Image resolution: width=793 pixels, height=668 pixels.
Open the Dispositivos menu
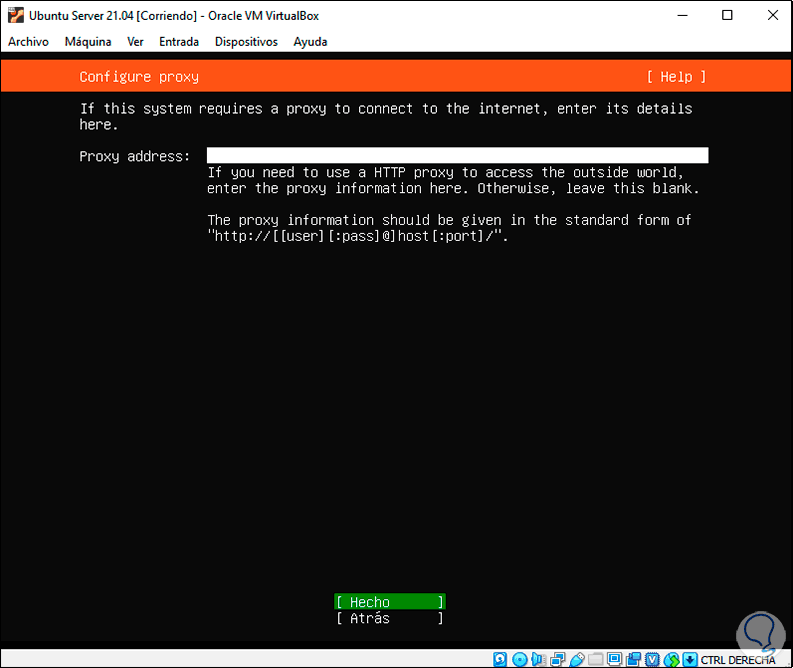[246, 42]
